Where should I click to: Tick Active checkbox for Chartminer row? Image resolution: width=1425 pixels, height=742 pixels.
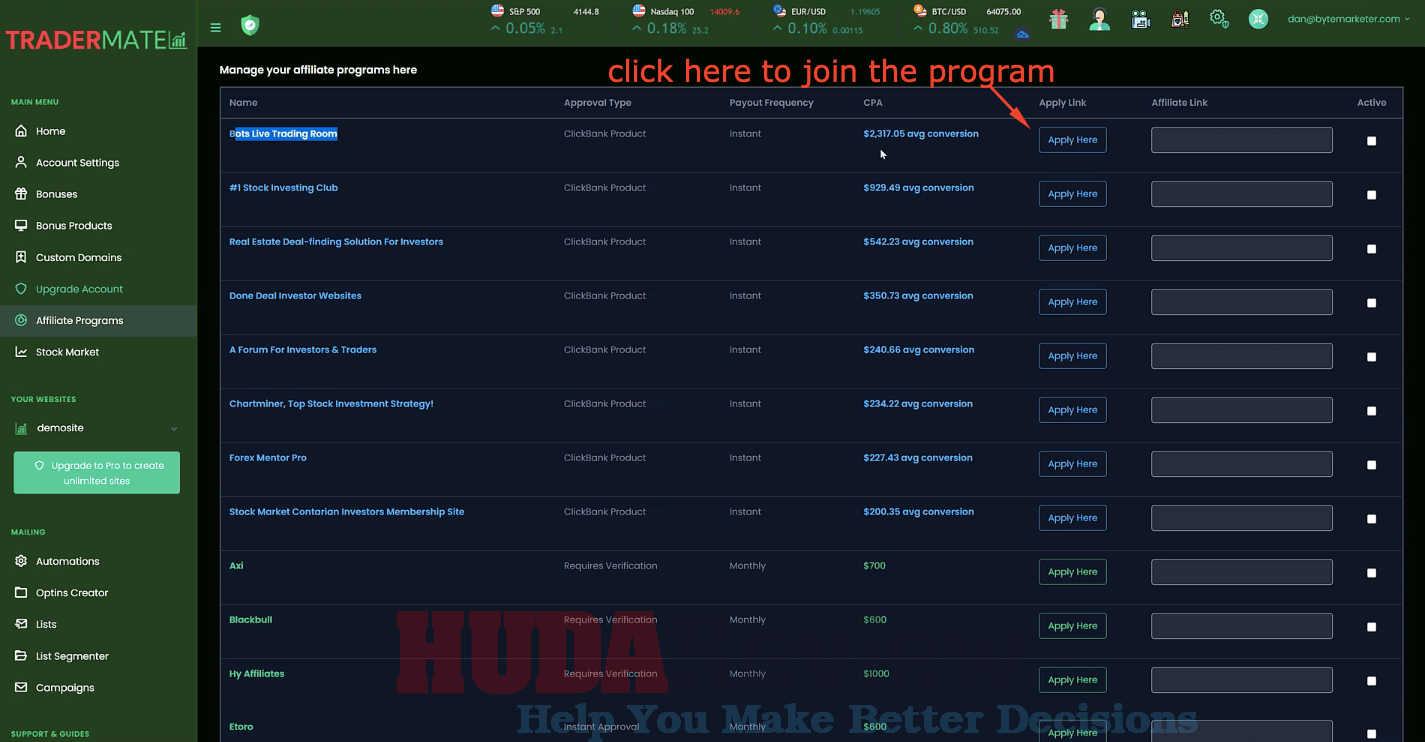[x=1371, y=411]
